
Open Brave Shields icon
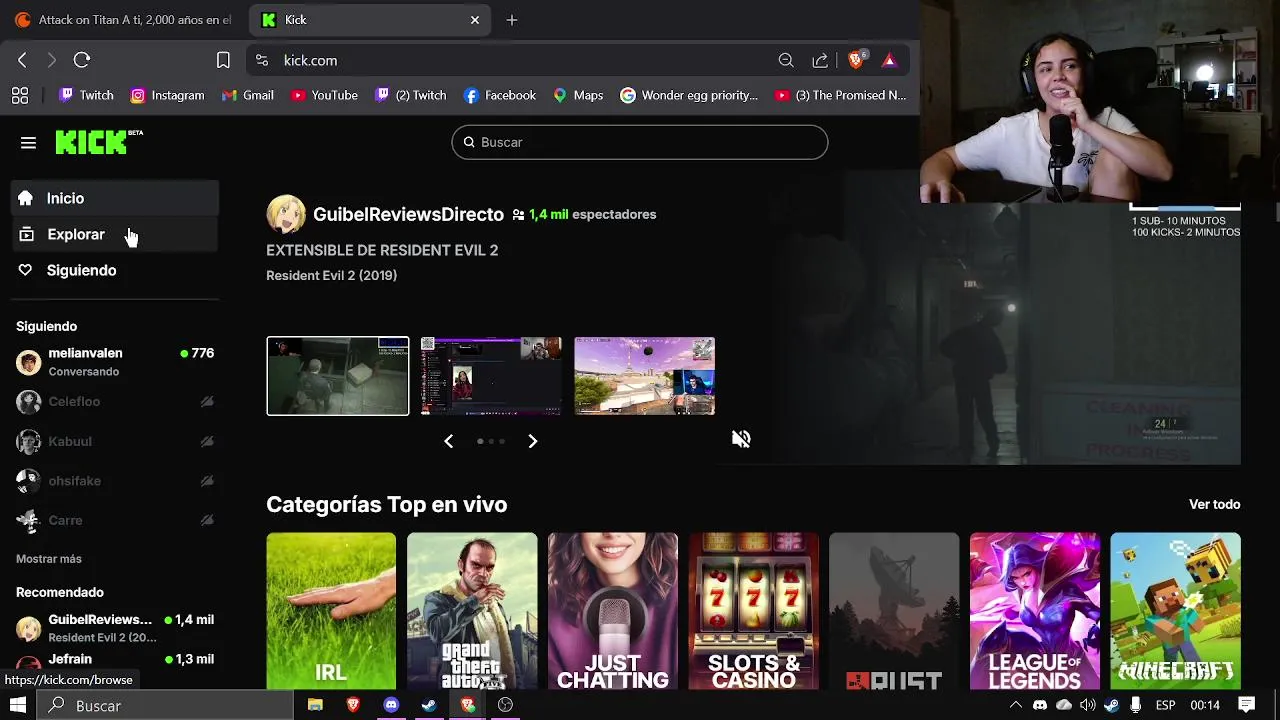coord(856,60)
